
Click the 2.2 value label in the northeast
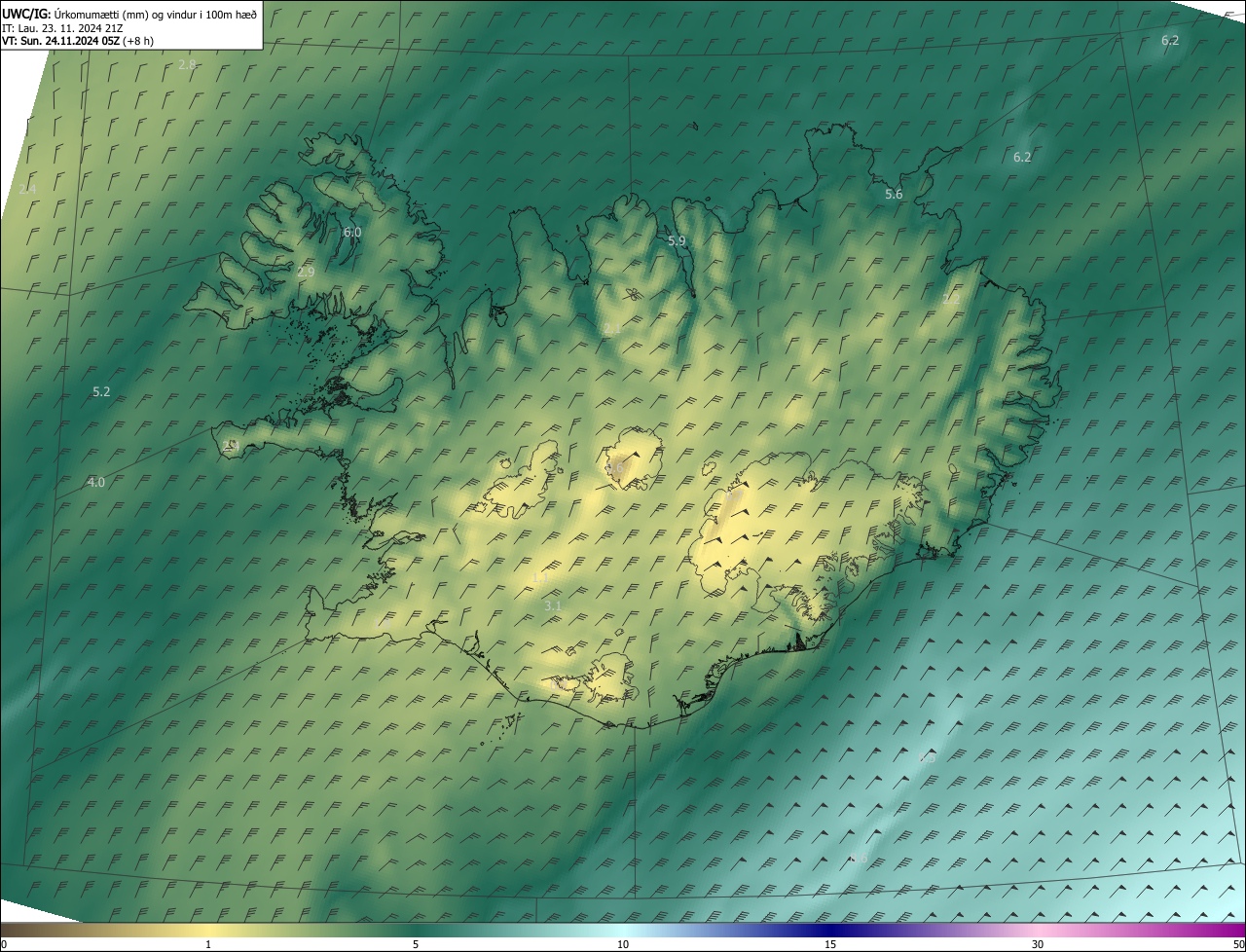[950, 299]
